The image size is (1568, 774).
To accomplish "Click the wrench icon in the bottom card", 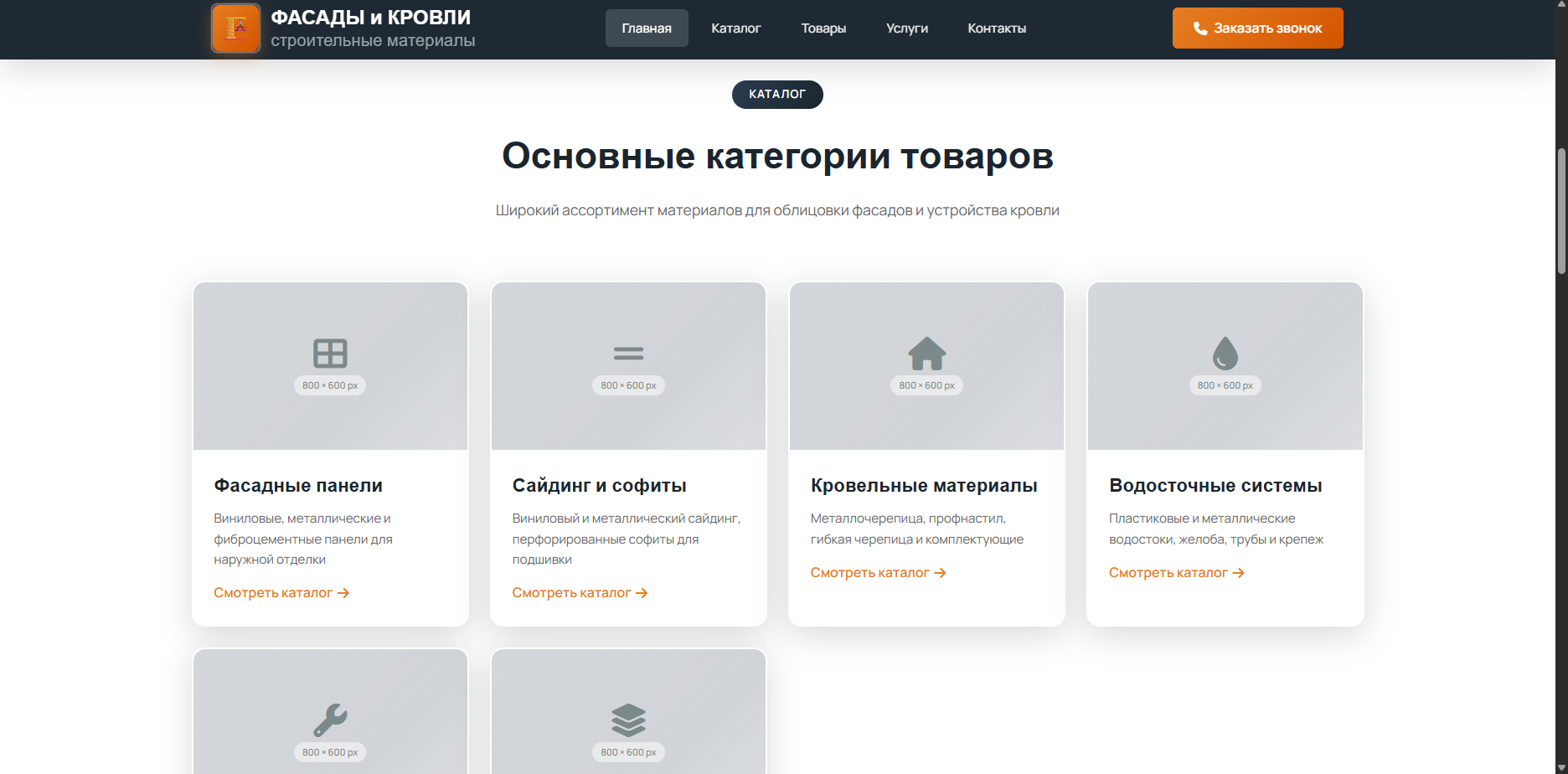I will click(330, 720).
